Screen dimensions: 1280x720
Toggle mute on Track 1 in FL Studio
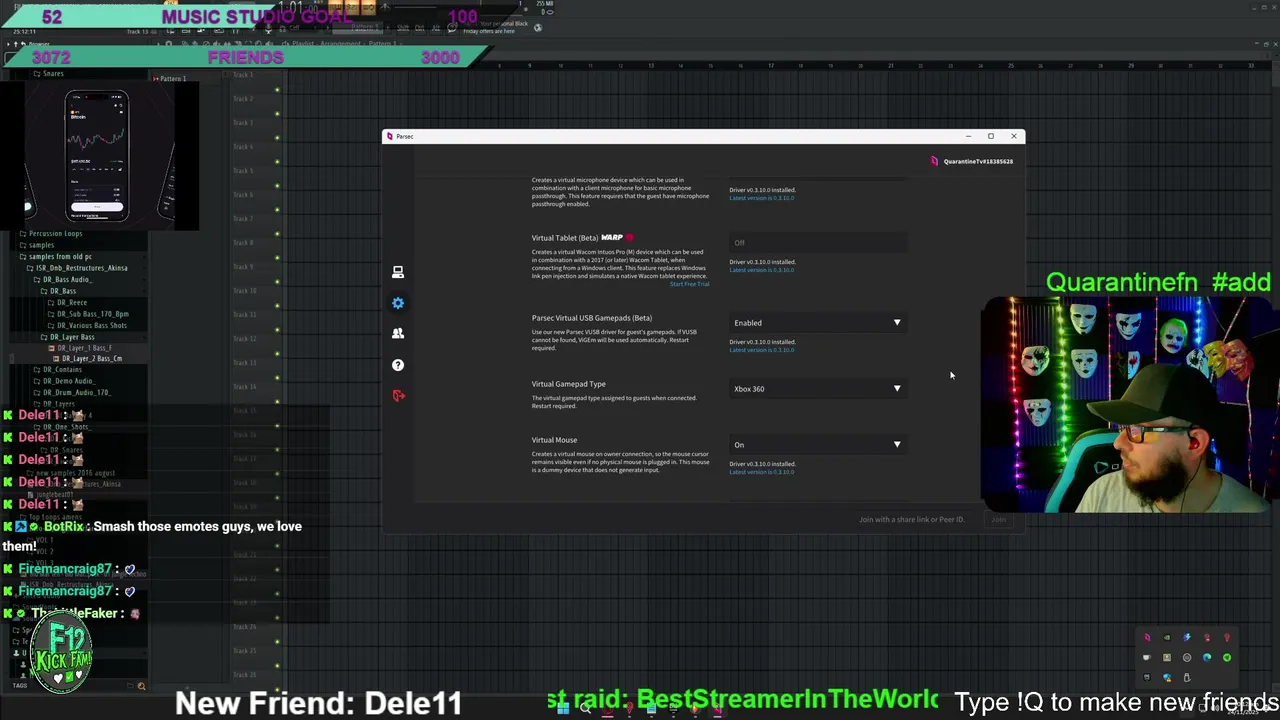(x=277, y=90)
